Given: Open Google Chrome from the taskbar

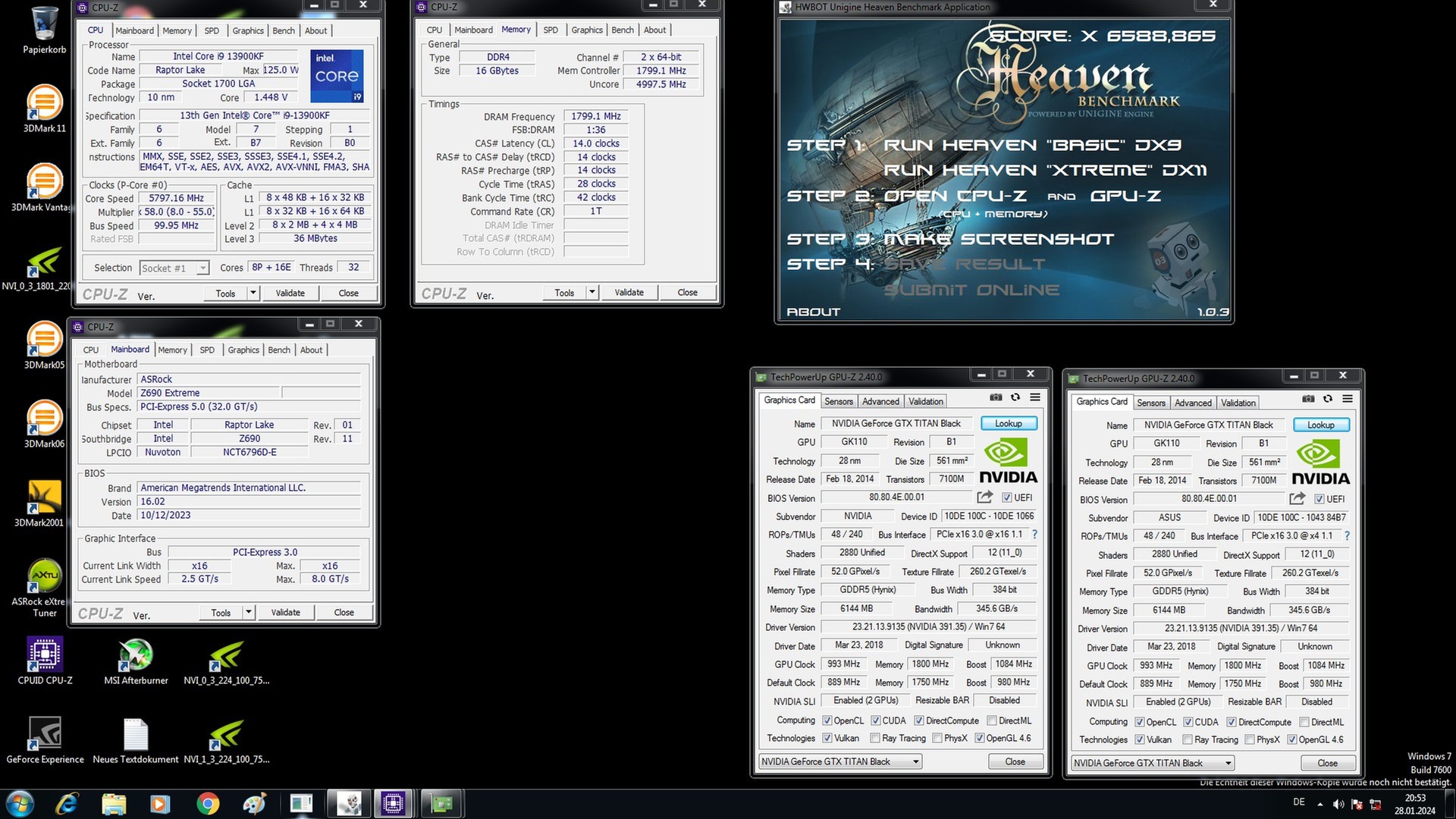Looking at the screenshot, I should coord(208,803).
